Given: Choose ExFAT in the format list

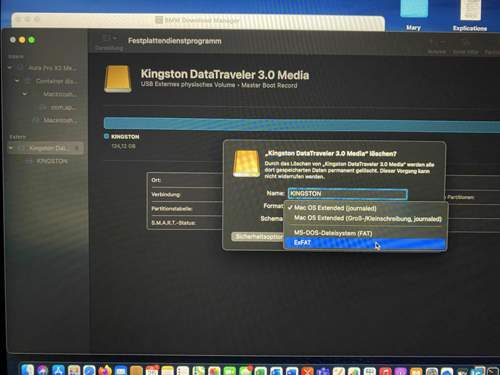Looking at the screenshot, I should 365,243.
